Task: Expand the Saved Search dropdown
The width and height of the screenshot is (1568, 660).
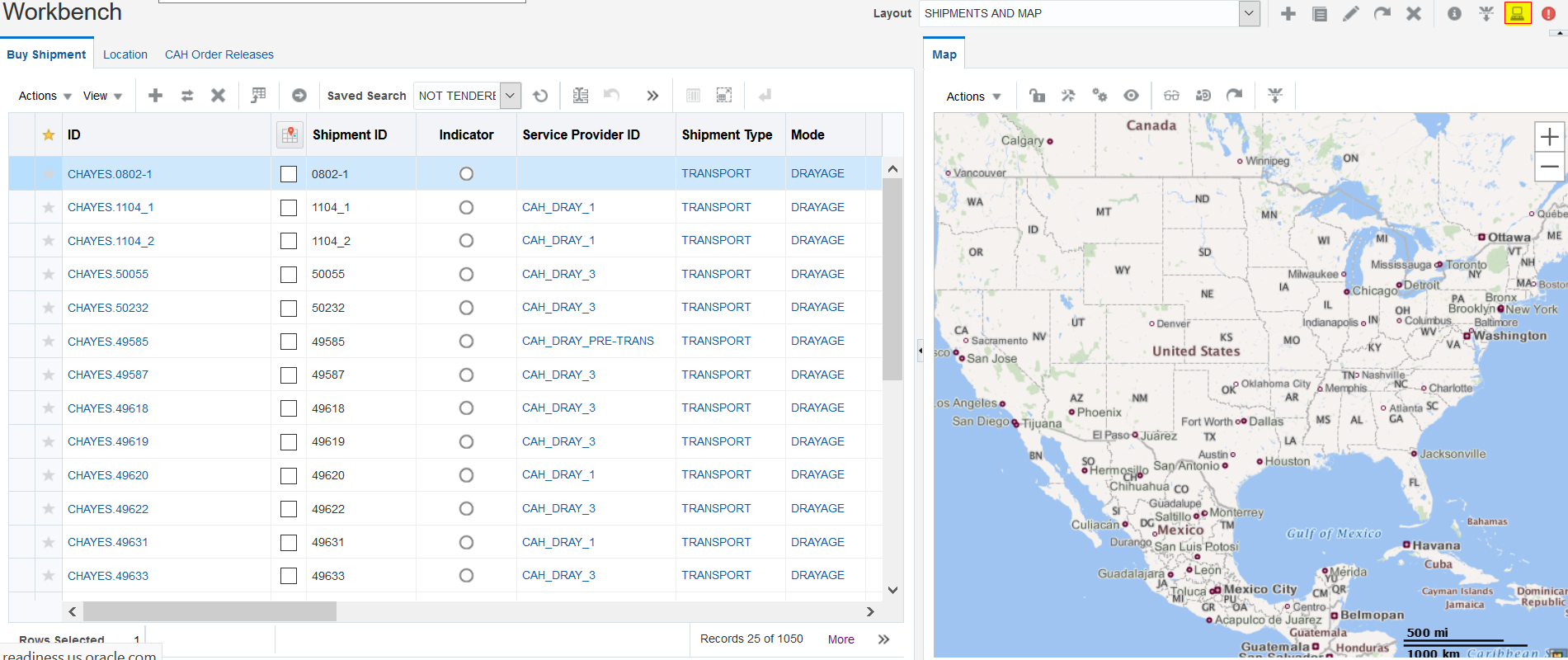Action: point(511,96)
